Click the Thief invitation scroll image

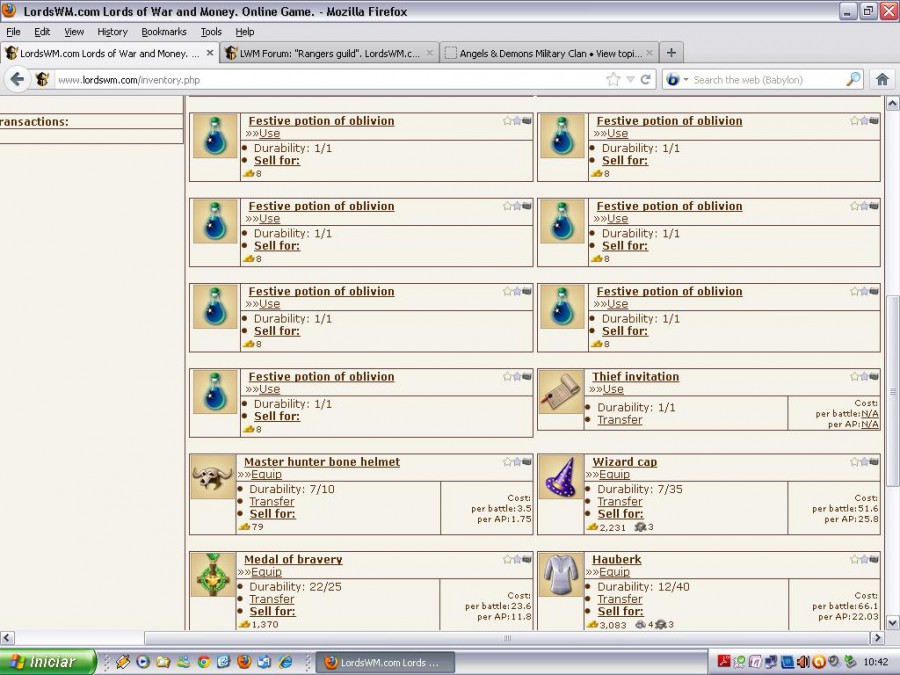pyautogui.click(x=561, y=393)
